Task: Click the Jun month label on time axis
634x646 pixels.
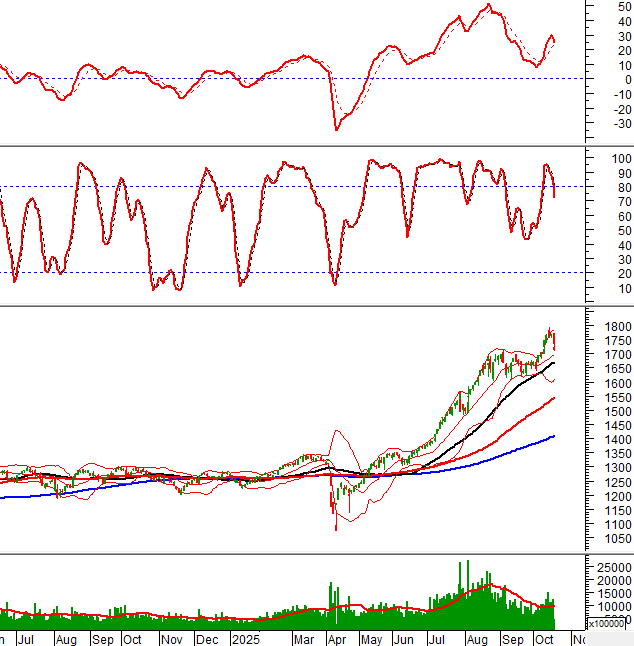Action: click(x=404, y=637)
